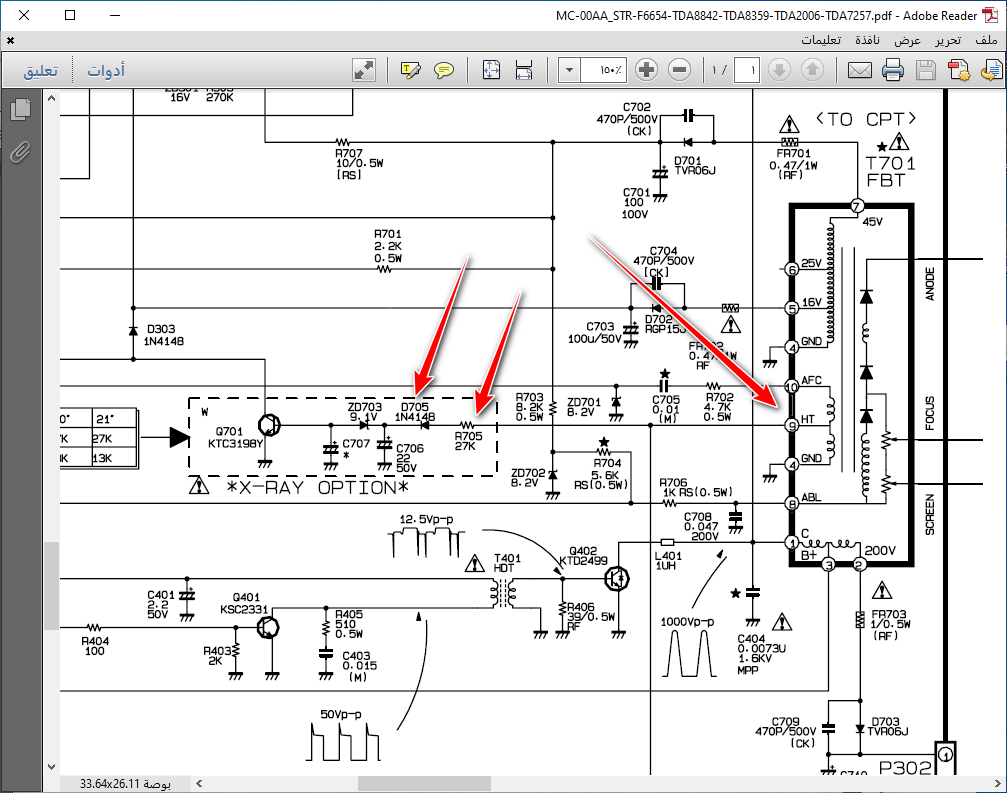
Task: Open the page thumbnails panel
Action: click(21, 109)
